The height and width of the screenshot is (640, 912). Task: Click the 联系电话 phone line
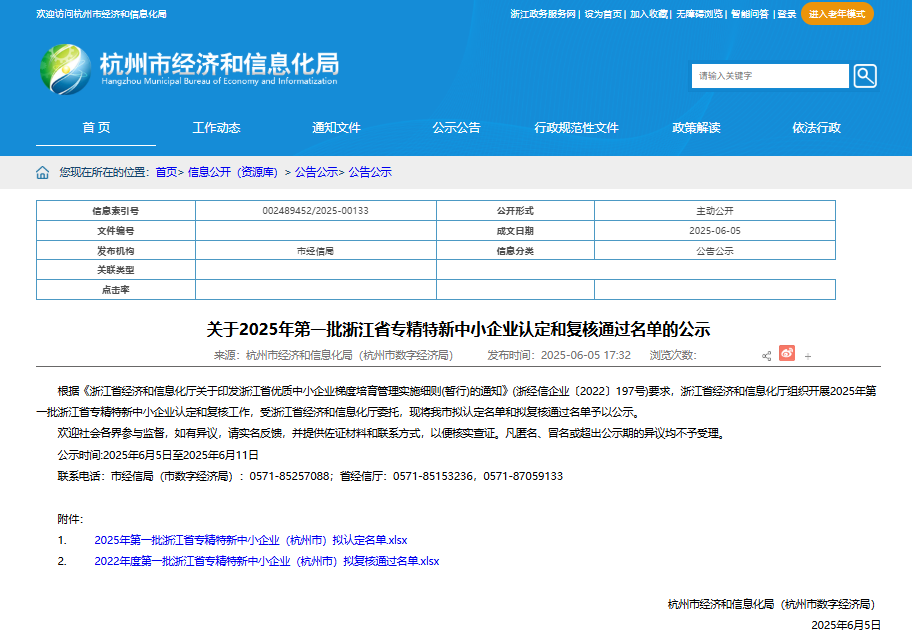310,476
